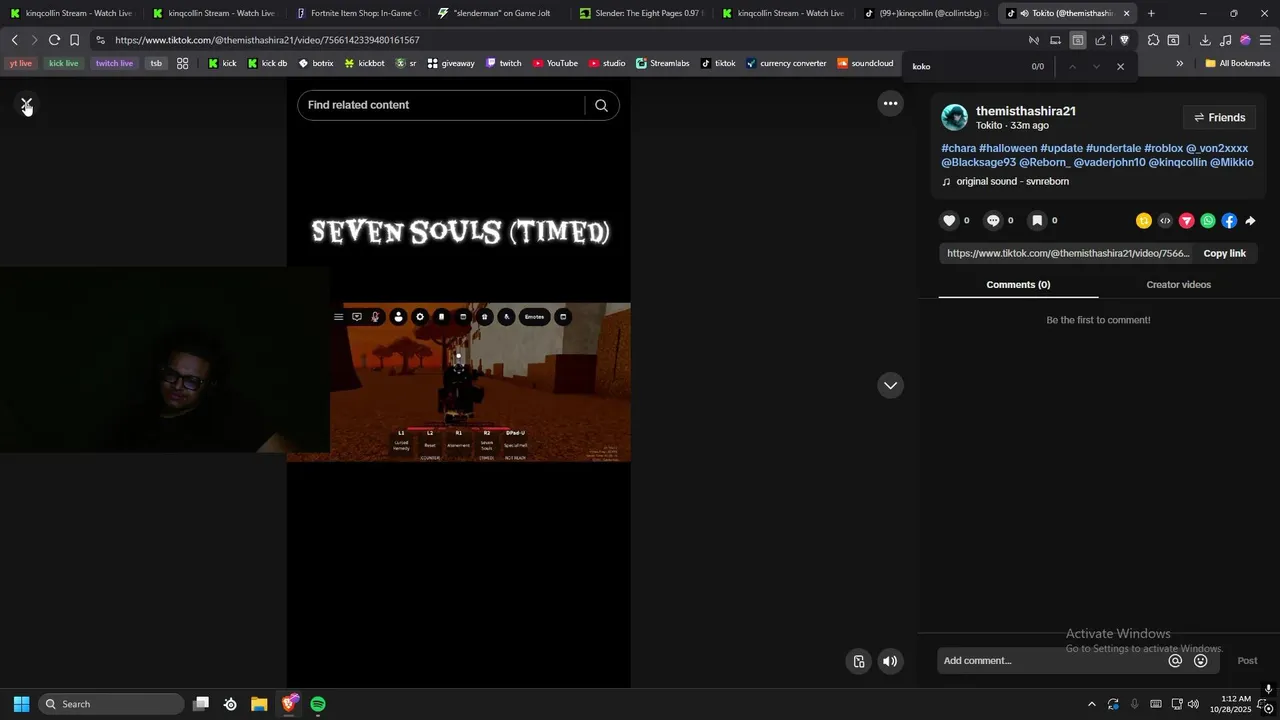Close the find-in-page bar
Image resolution: width=1280 pixels, height=720 pixels.
click(1120, 66)
